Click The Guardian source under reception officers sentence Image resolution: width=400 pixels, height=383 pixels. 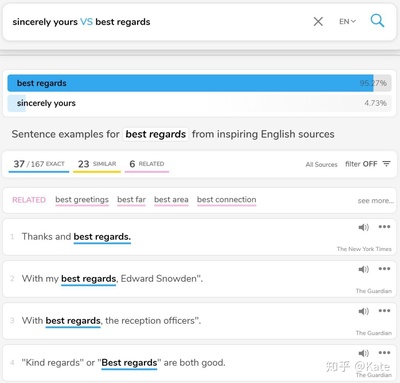point(374,333)
